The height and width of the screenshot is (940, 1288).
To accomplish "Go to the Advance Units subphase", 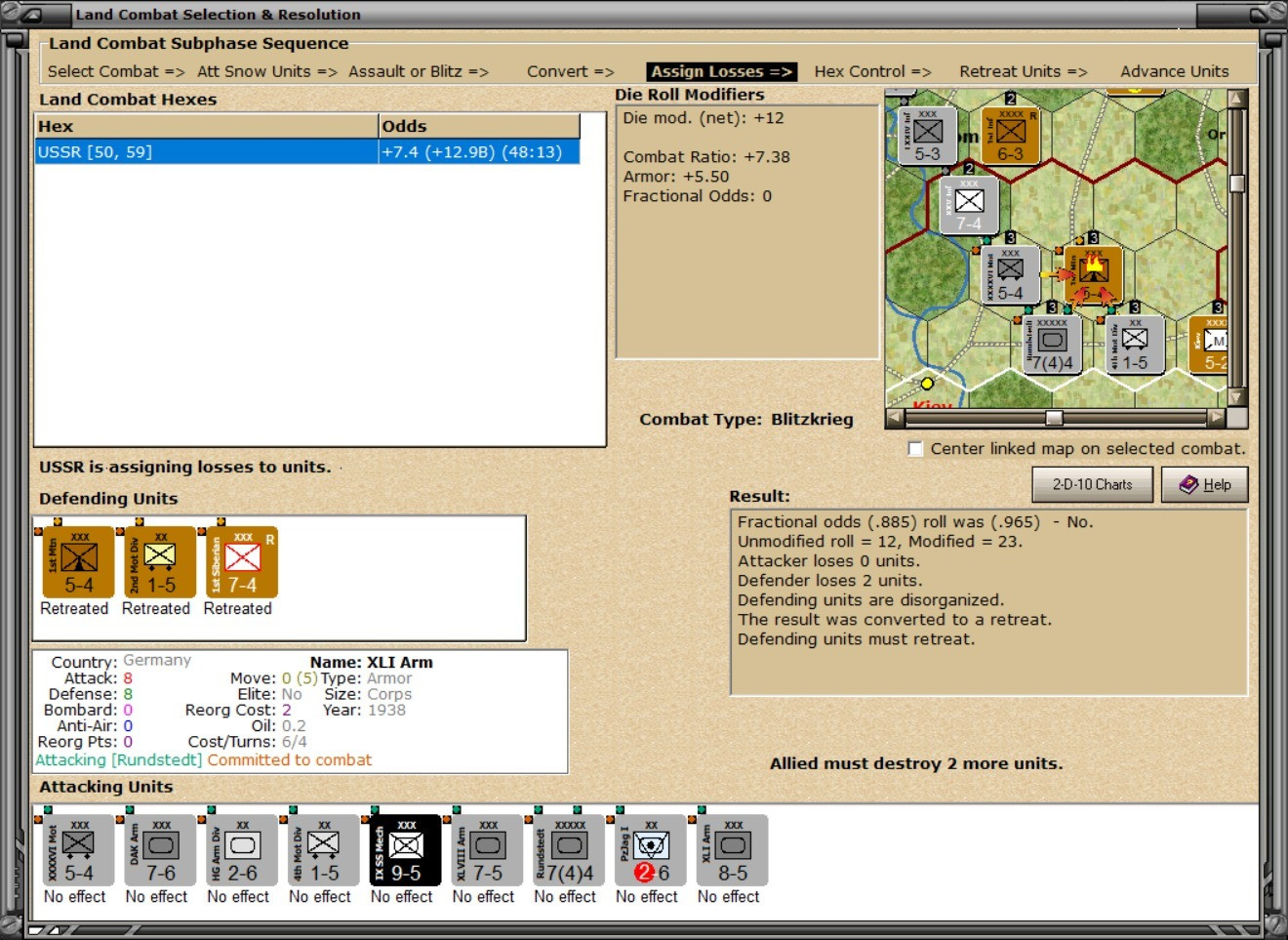I will point(1175,71).
